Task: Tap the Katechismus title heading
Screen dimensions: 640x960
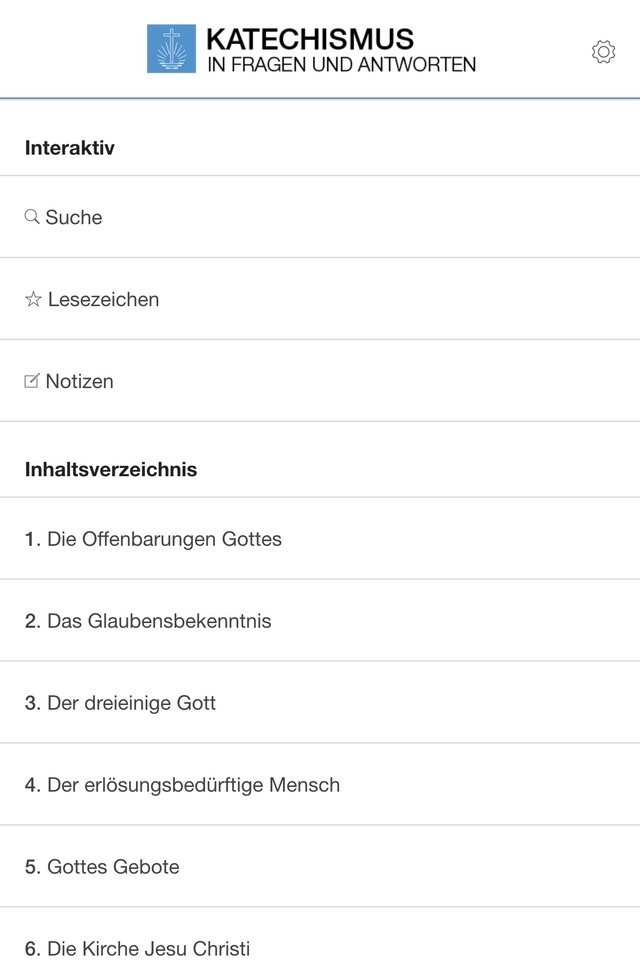Action: tap(310, 40)
